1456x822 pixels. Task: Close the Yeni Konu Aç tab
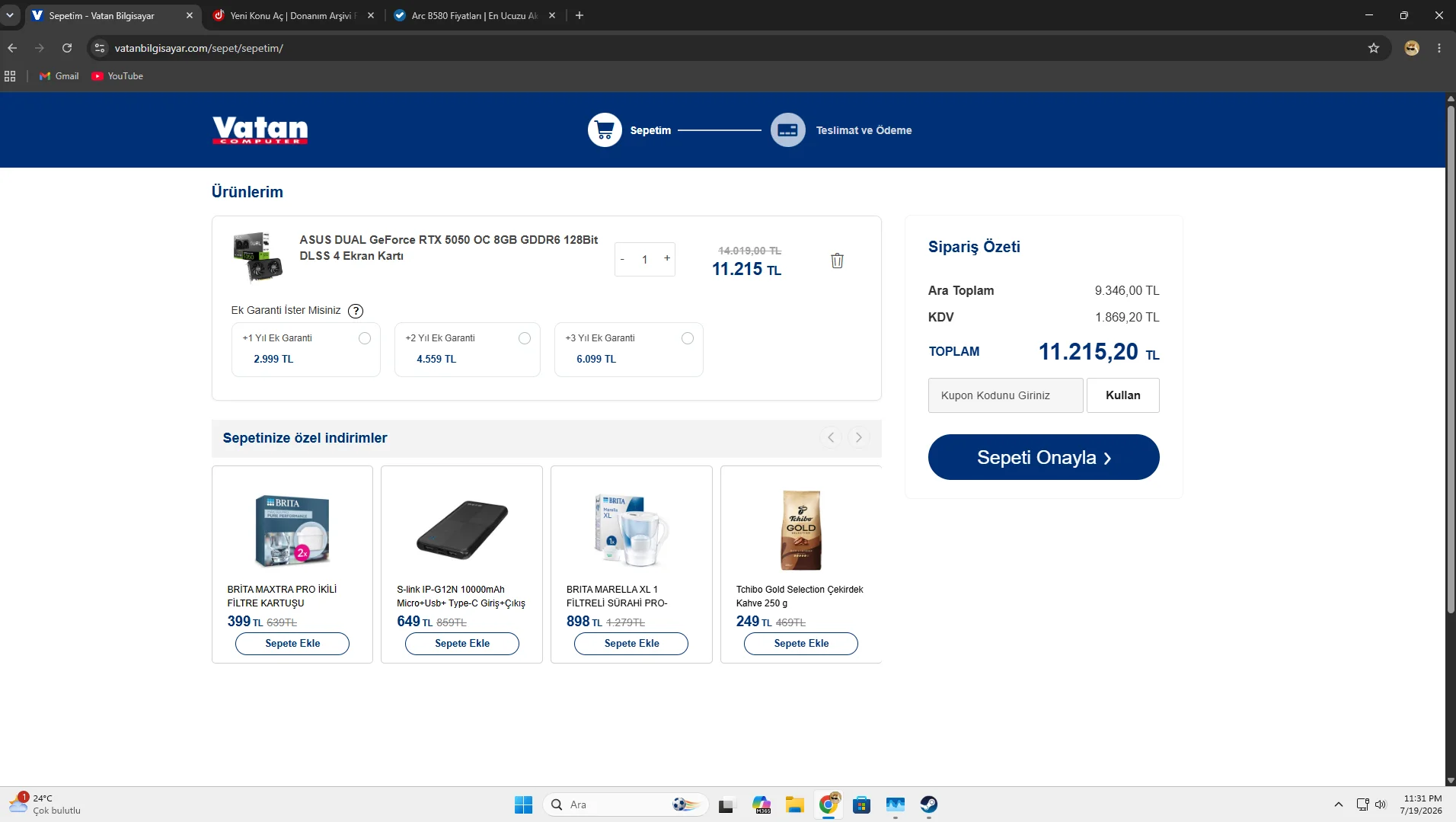(371, 15)
